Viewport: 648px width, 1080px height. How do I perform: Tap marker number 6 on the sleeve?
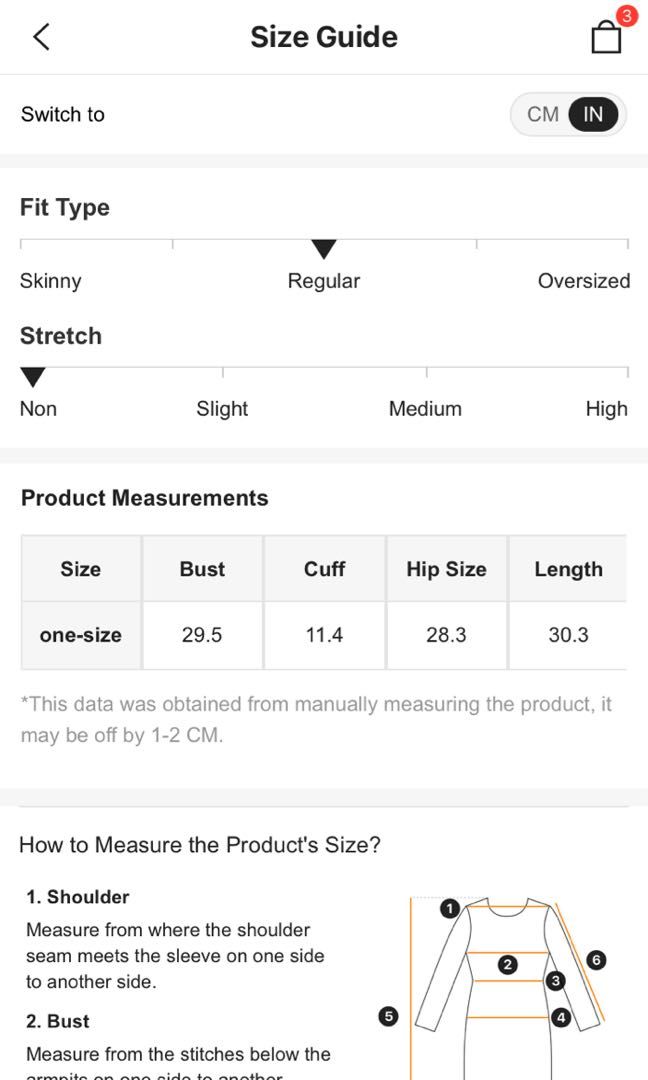point(596,959)
